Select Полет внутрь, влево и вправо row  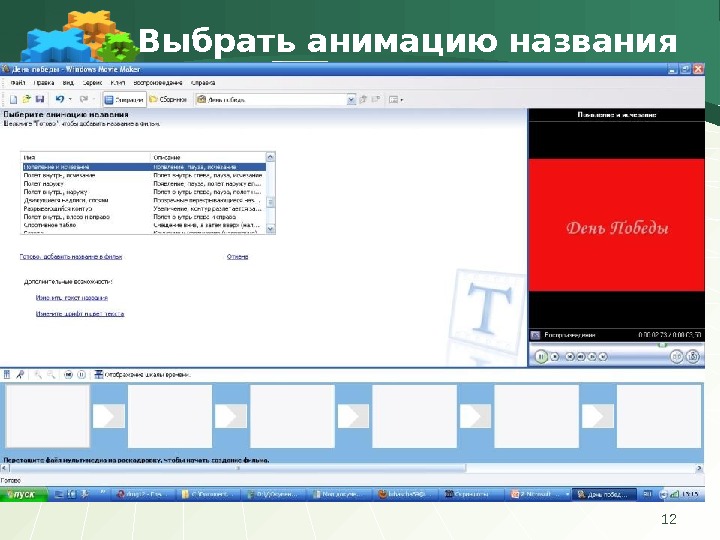point(144,217)
